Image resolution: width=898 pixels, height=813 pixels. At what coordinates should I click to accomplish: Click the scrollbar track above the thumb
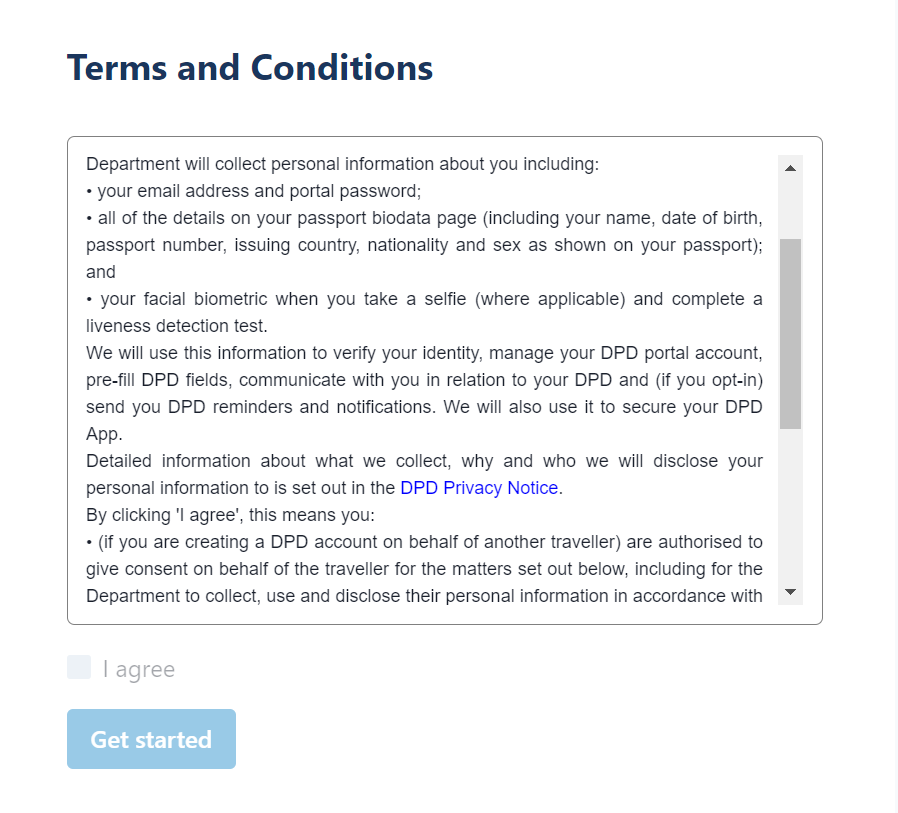pos(790,210)
